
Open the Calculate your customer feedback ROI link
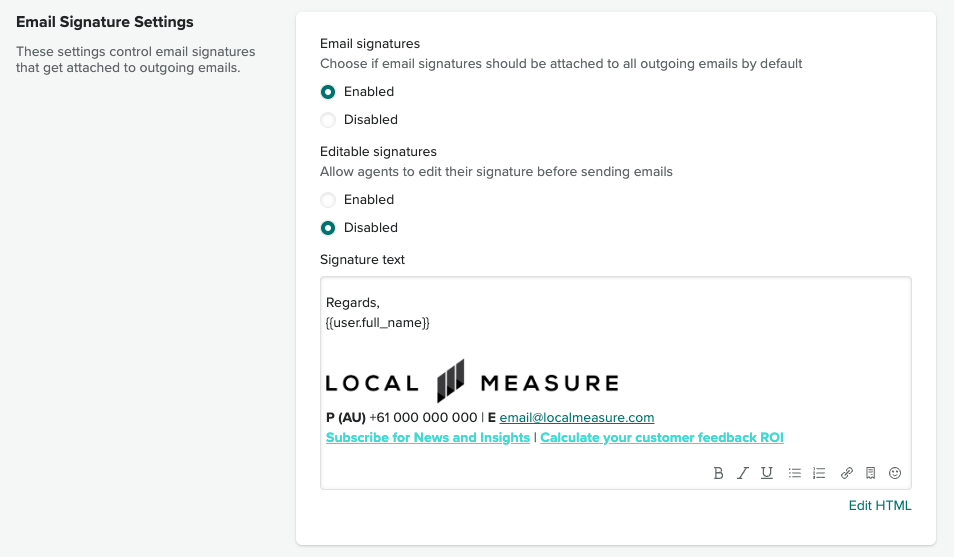point(662,438)
